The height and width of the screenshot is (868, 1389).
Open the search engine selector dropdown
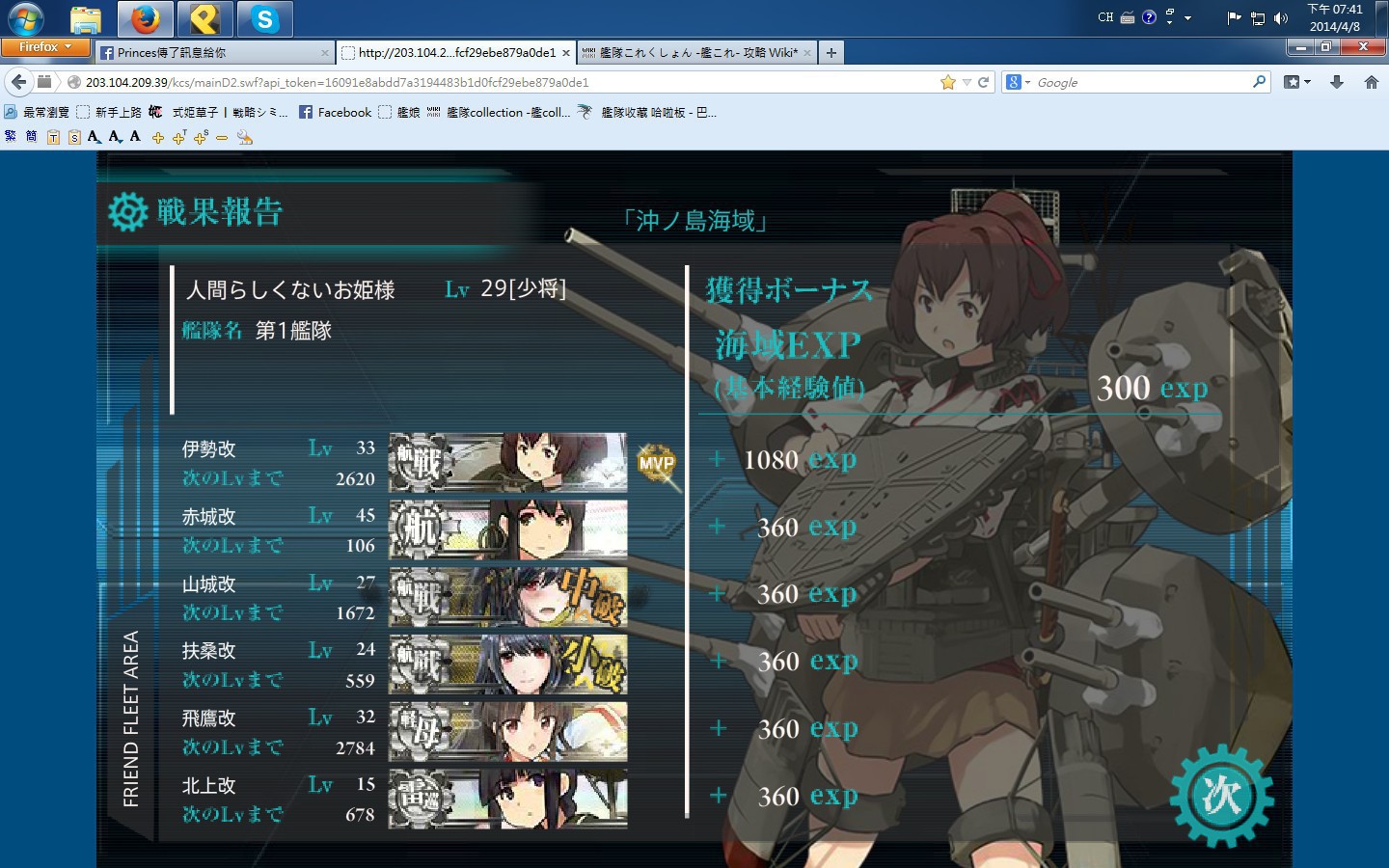1018,83
